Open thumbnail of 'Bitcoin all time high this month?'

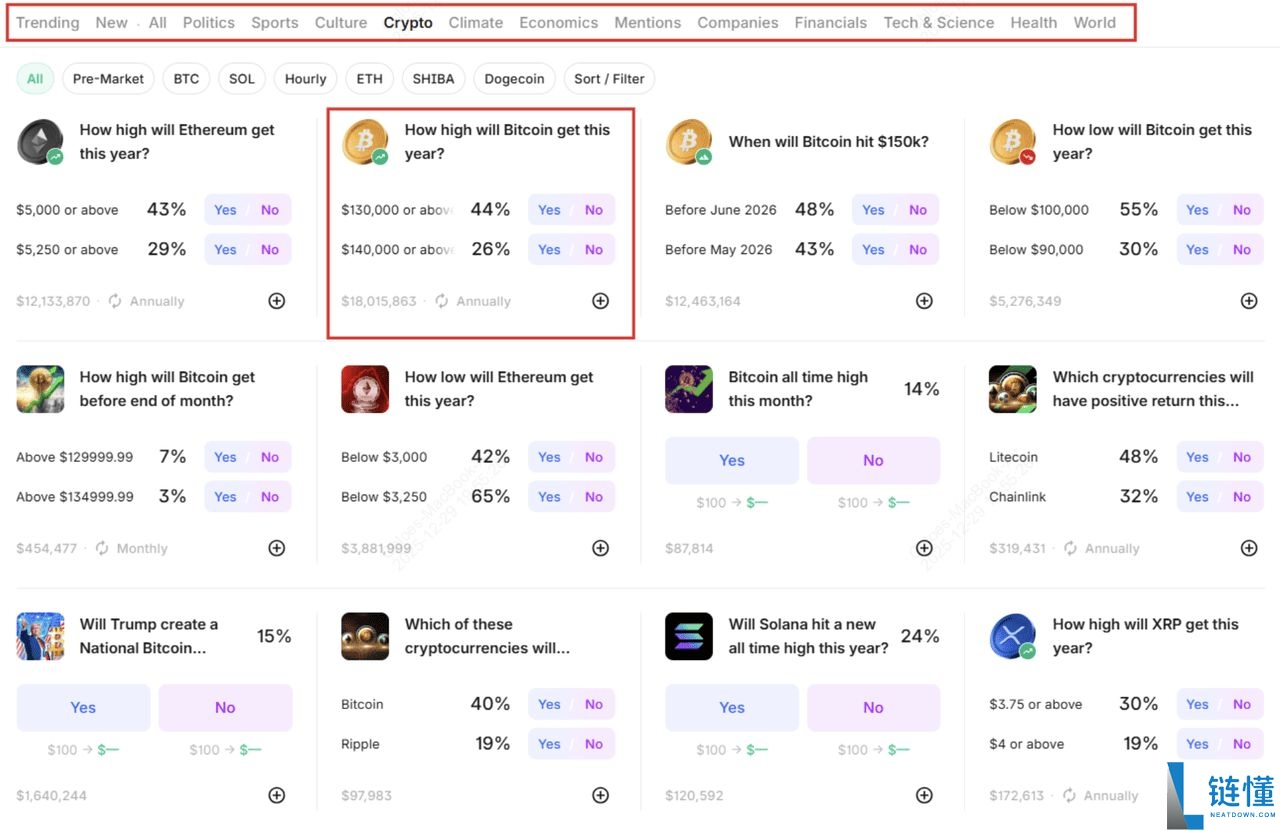[x=689, y=389]
